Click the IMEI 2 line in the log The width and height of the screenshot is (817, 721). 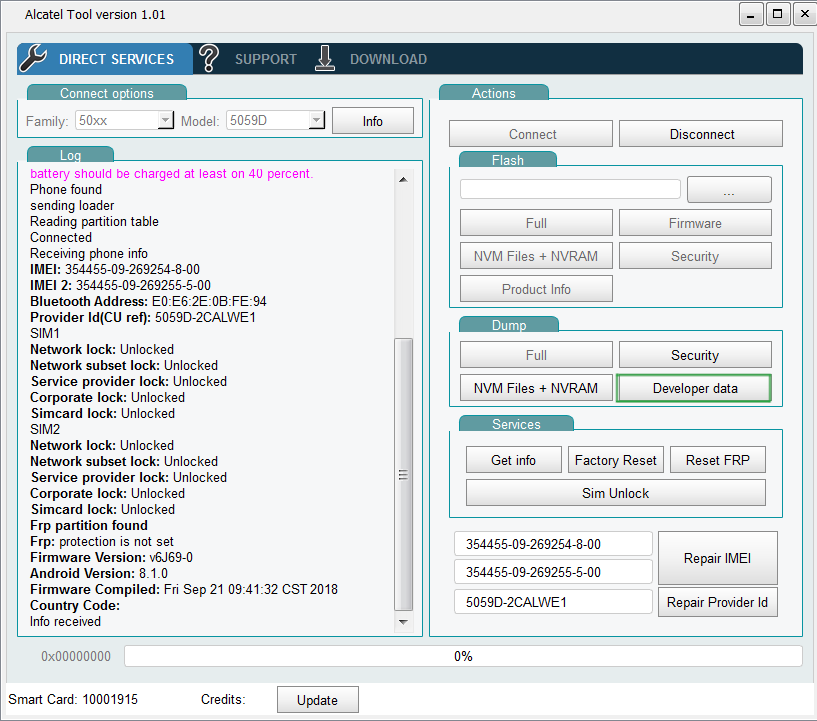coord(120,285)
